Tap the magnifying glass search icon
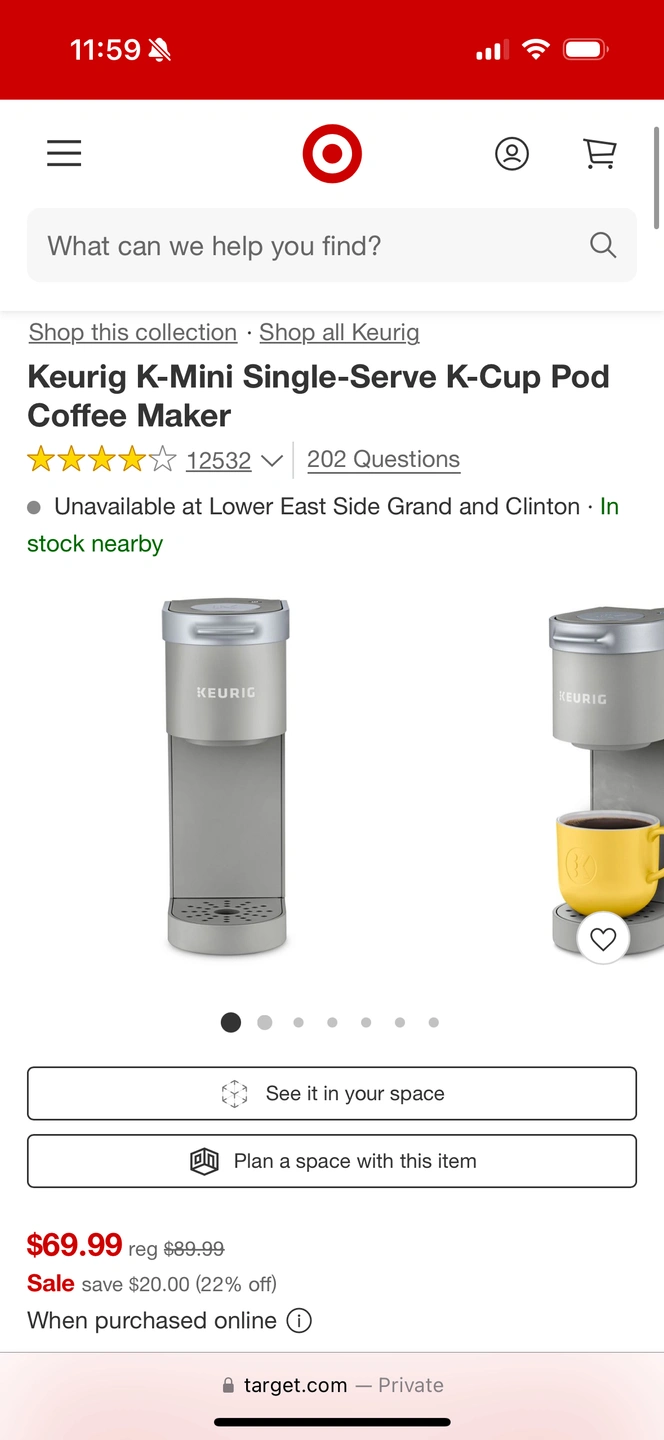 603,245
